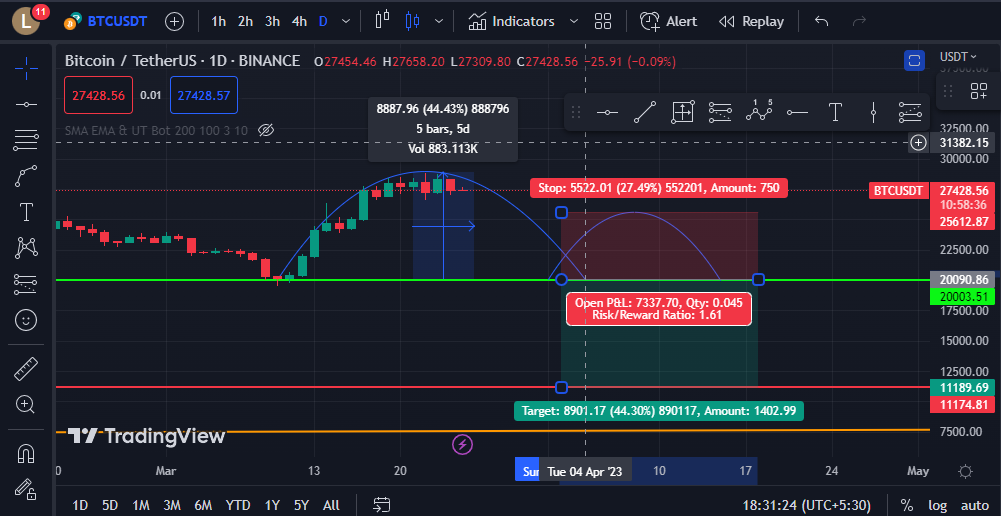Select the Text tool in left sidebar

point(26,211)
